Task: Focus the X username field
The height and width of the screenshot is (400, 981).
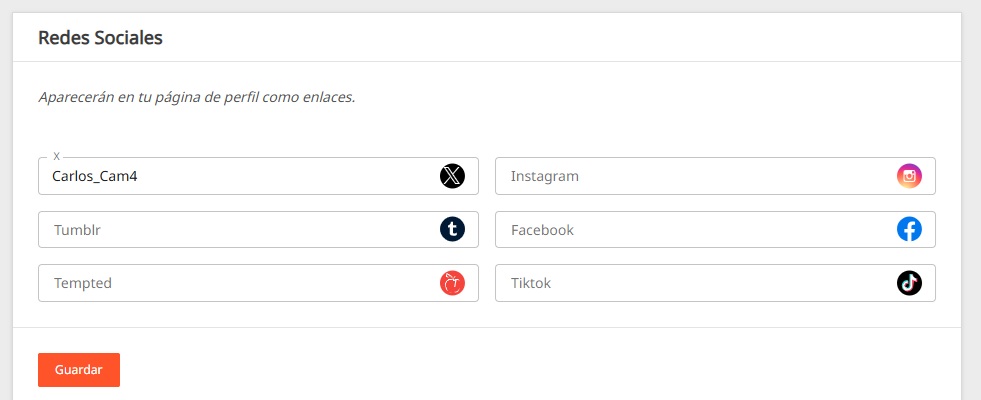Action: coord(258,176)
